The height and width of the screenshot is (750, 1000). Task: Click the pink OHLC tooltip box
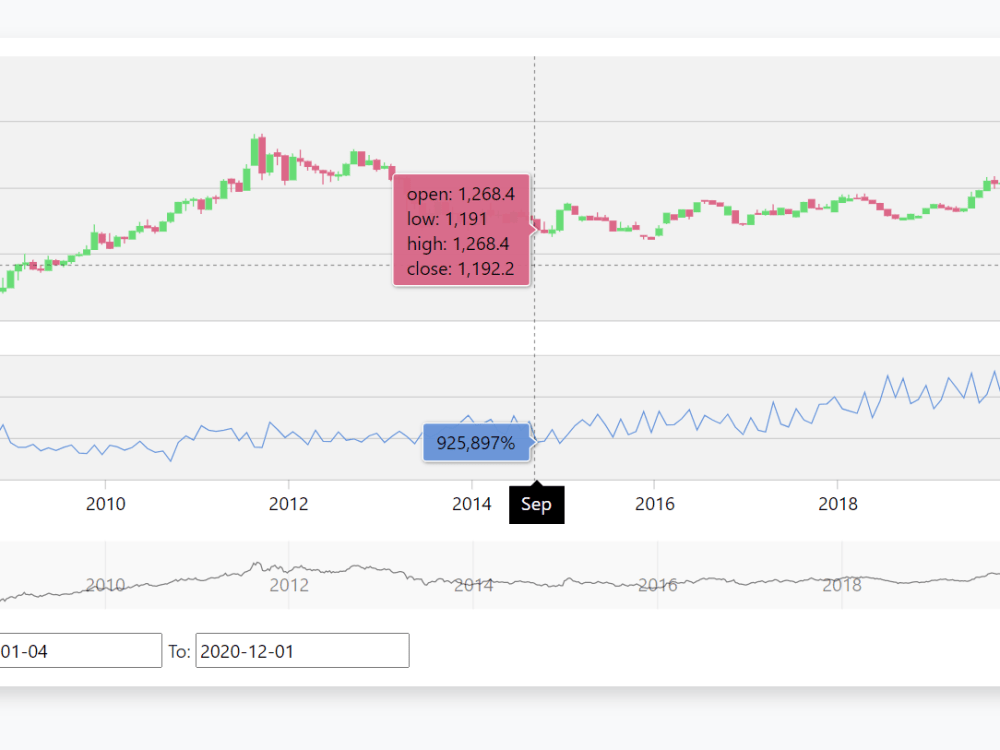point(461,228)
